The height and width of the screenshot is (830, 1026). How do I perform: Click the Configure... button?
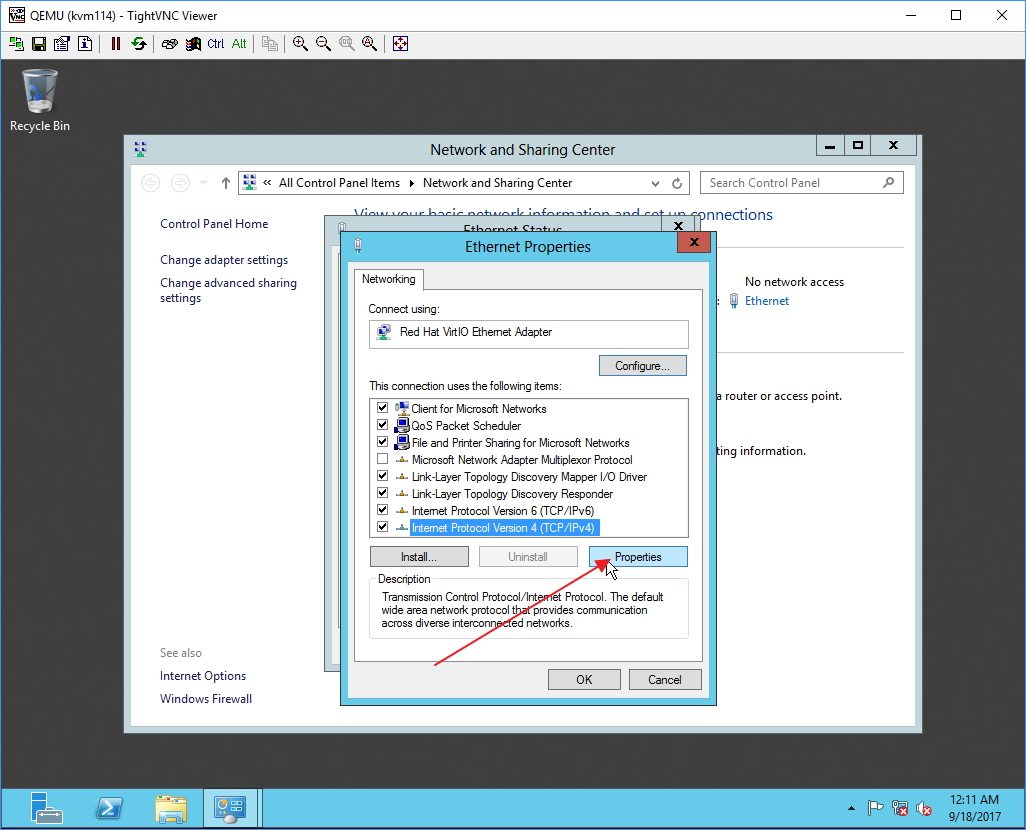(x=643, y=366)
